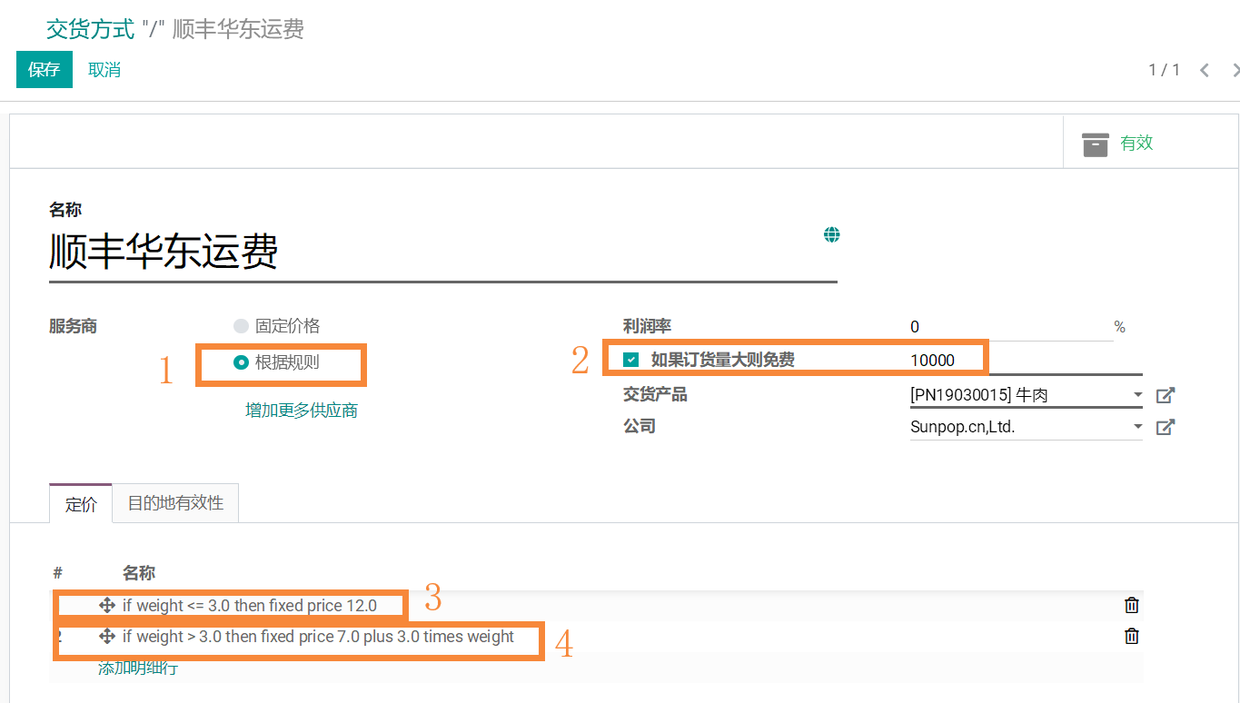Screen dimensions: 1240x703
Task: Click the 取消 button
Action: pos(104,70)
